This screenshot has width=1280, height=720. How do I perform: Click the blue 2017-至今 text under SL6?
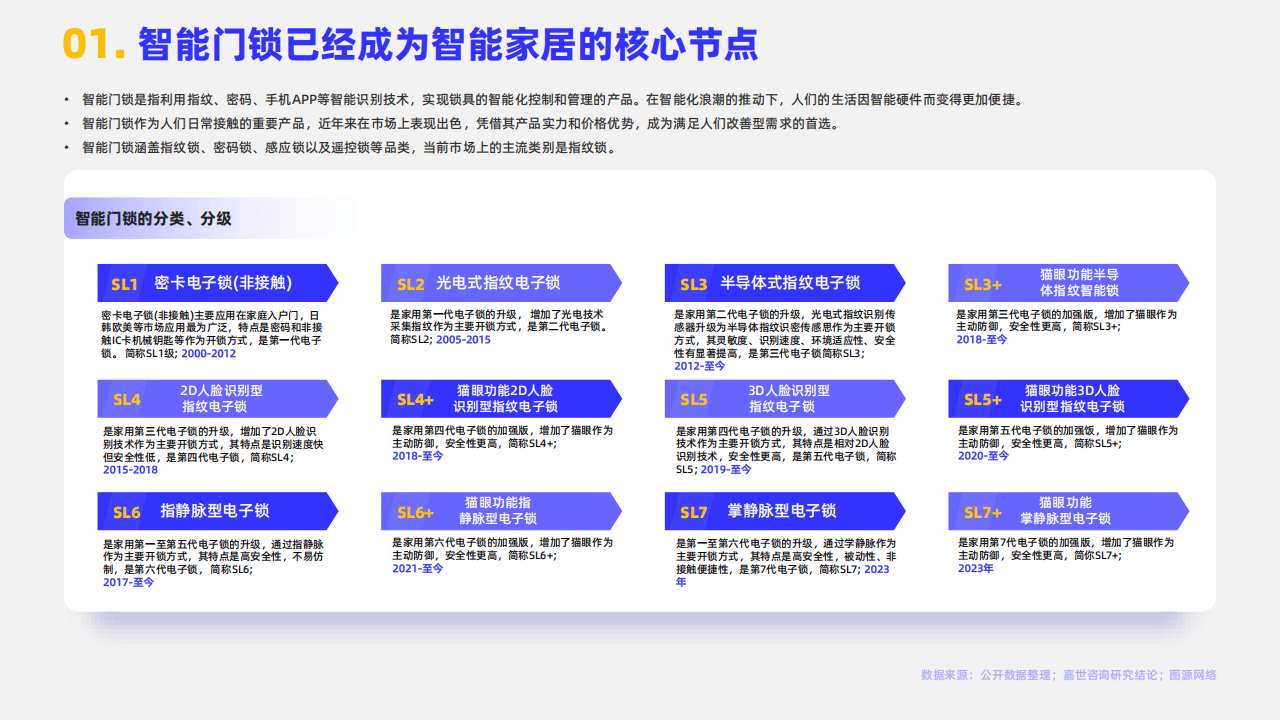tap(129, 582)
